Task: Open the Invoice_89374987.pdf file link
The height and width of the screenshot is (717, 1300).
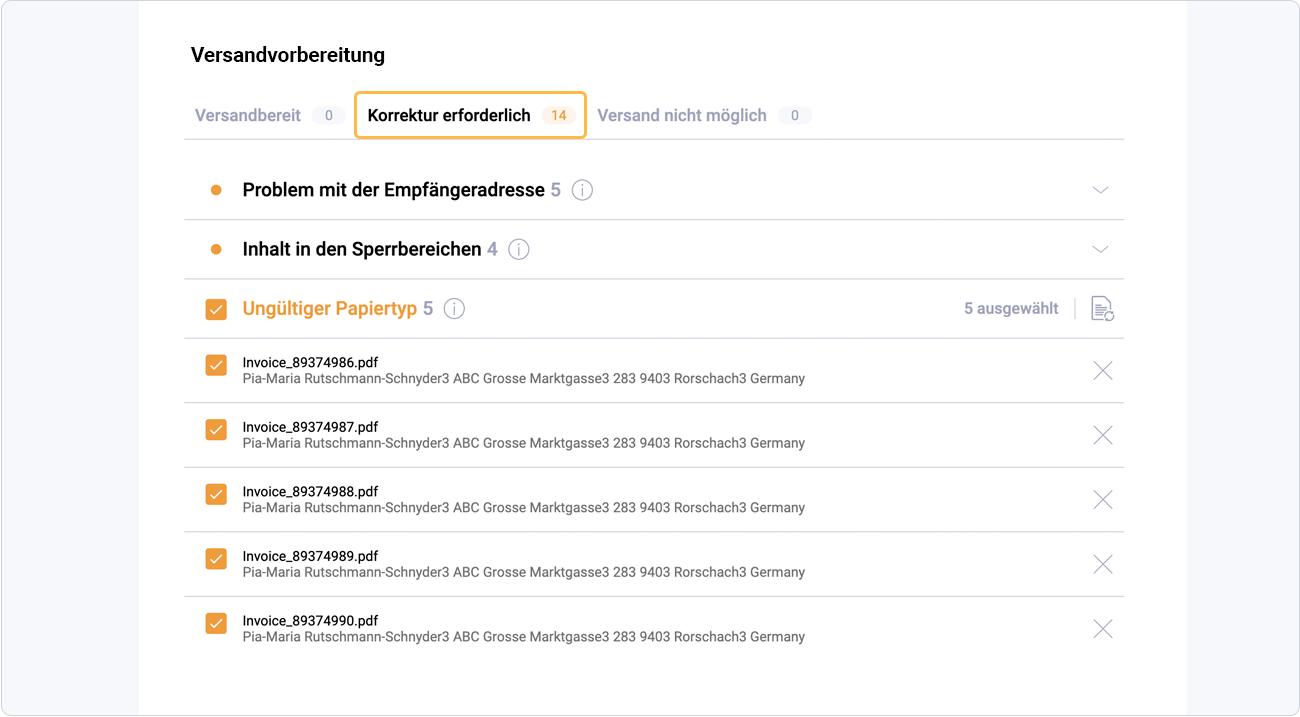Action: [x=310, y=427]
